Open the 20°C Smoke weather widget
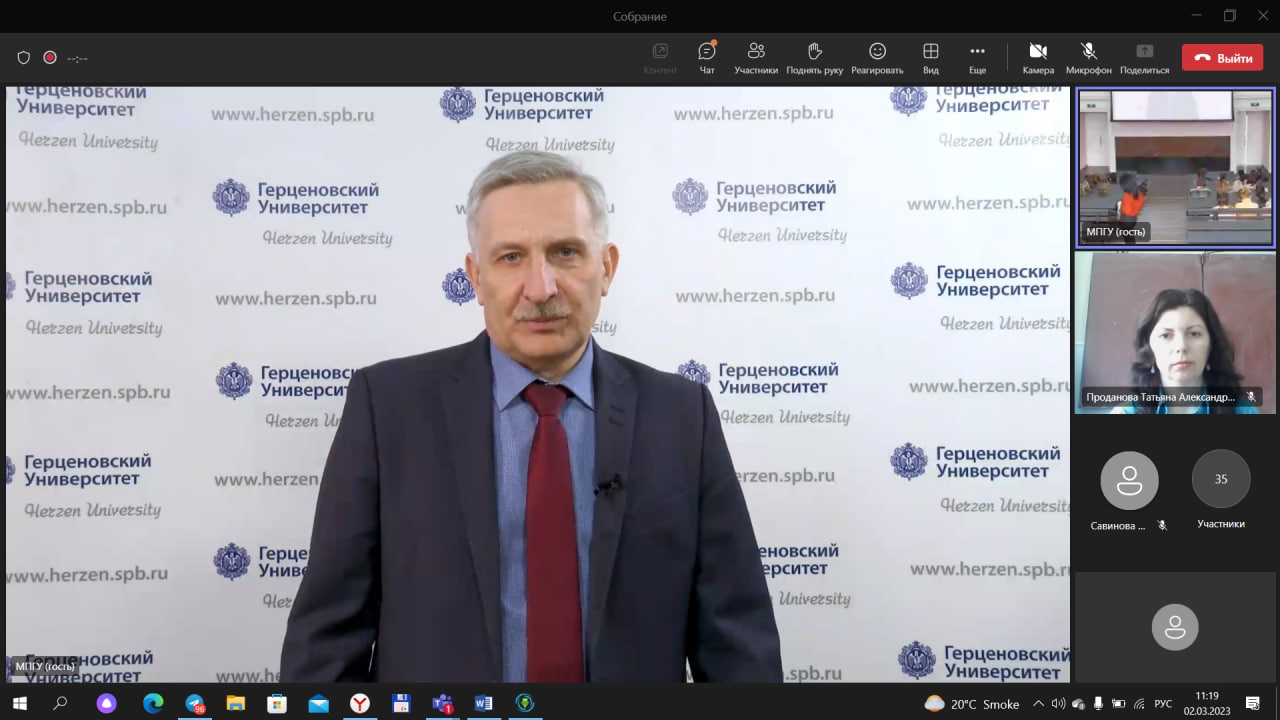This screenshot has height=720, width=1280. click(x=972, y=704)
